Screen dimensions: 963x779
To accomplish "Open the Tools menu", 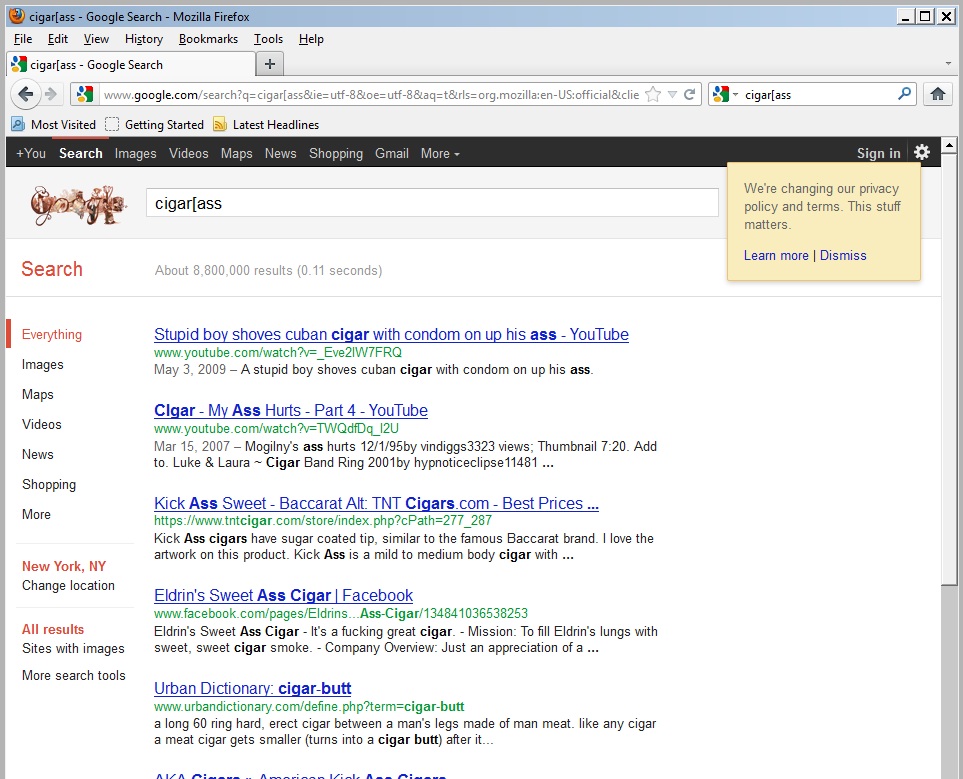I will click(x=268, y=39).
